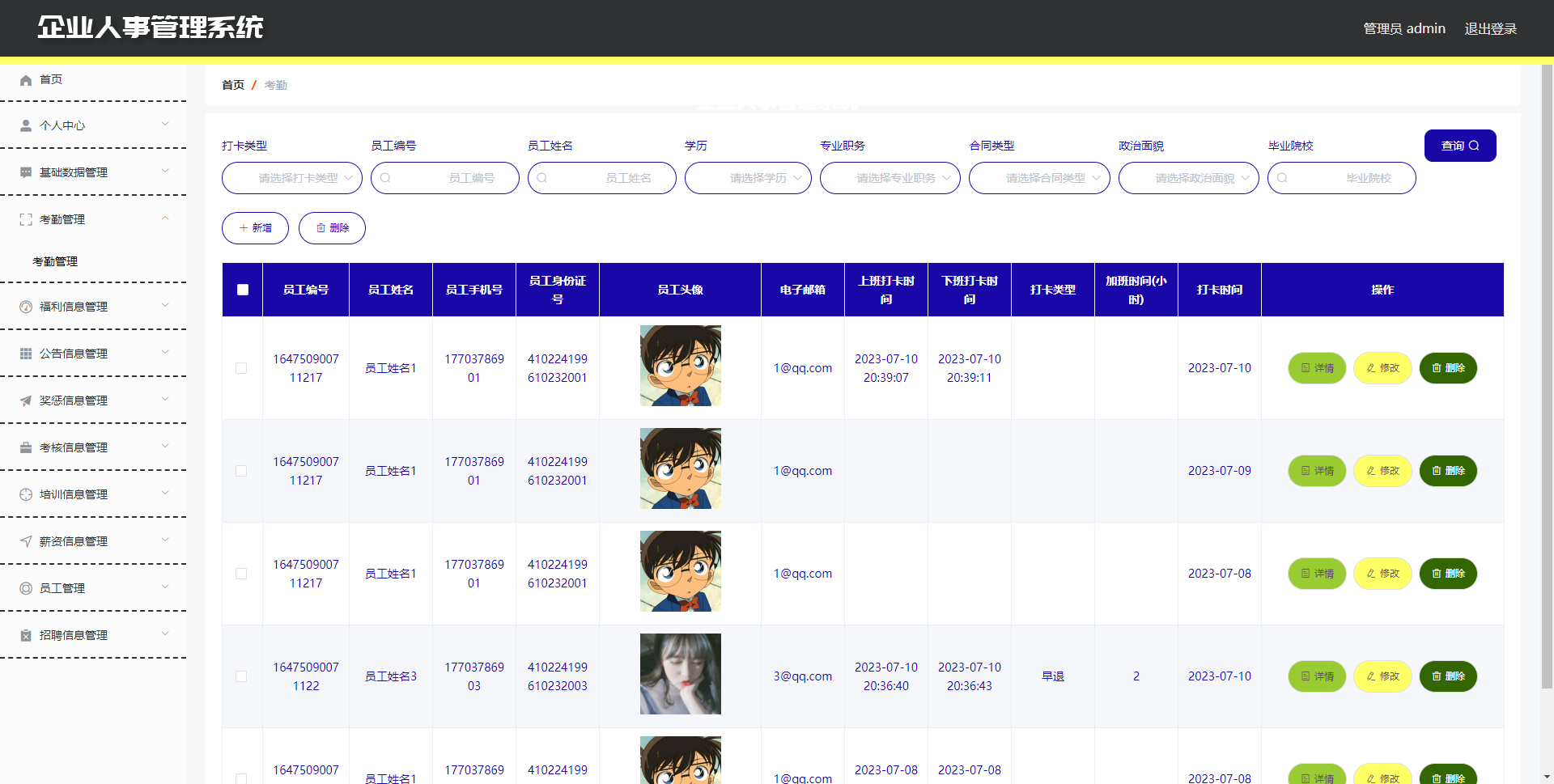Check the row with 上班打卡 2023-07-10 20:39:07
Image resolution: width=1554 pixels, height=784 pixels.
click(241, 368)
